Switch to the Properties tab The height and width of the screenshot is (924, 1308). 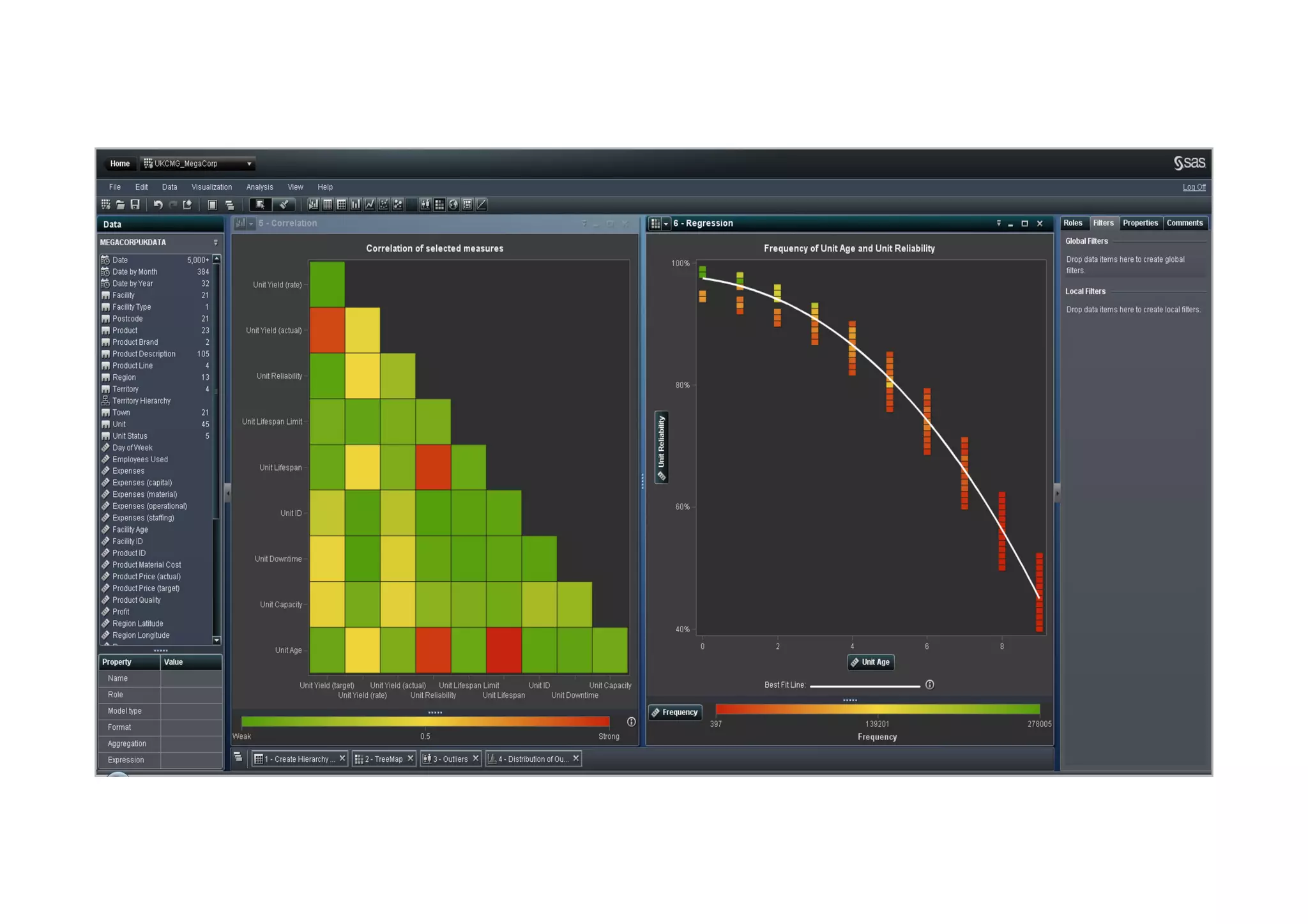(x=1140, y=223)
